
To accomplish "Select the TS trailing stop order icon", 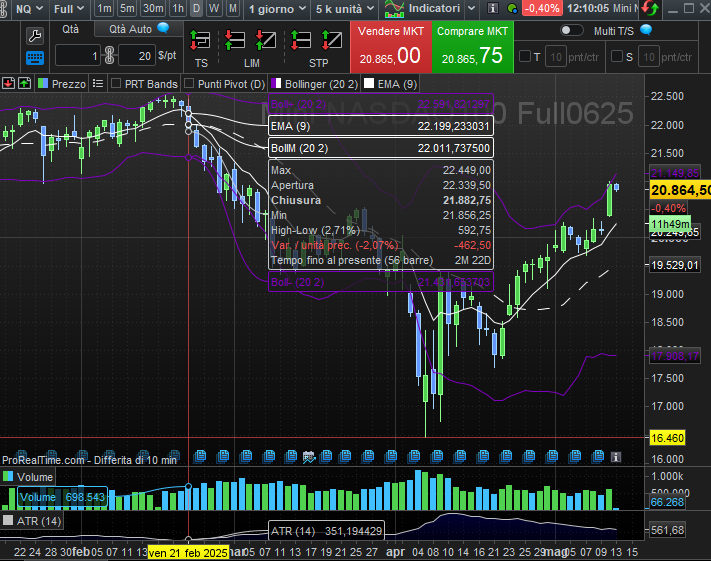I will [201, 42].
